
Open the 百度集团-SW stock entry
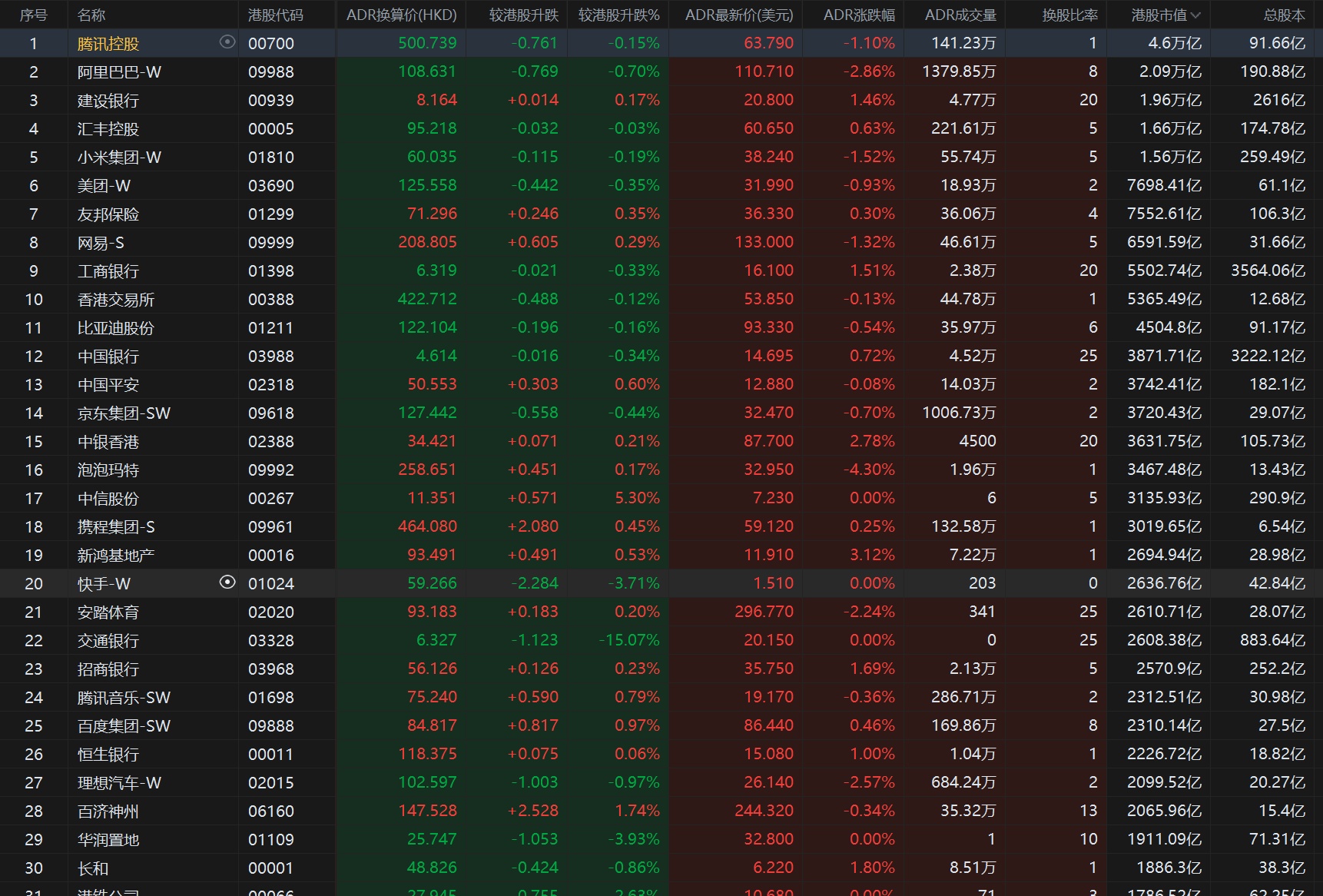pos(124,726)
